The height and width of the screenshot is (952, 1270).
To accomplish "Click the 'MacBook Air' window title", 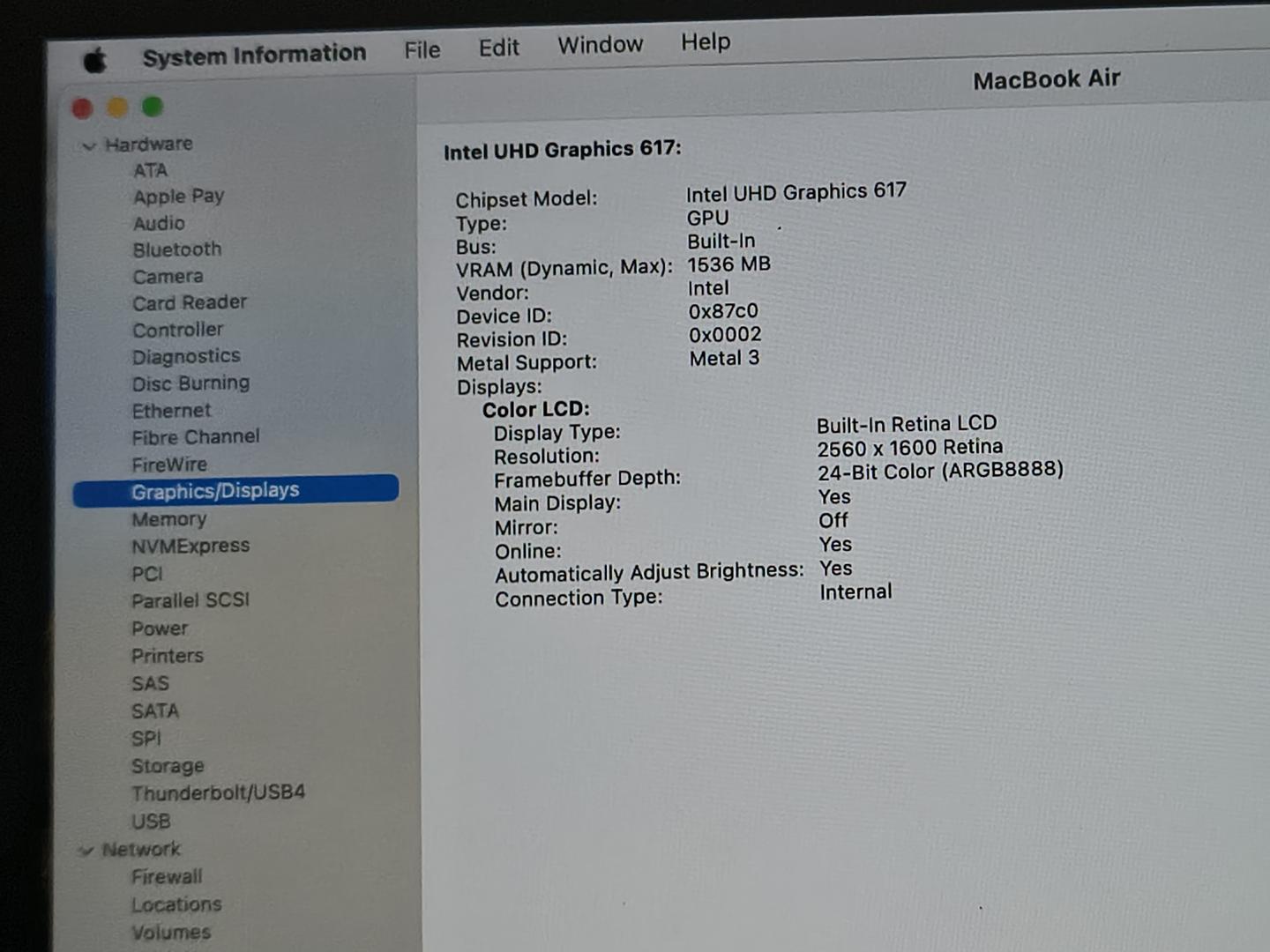I will point(1047,79).
